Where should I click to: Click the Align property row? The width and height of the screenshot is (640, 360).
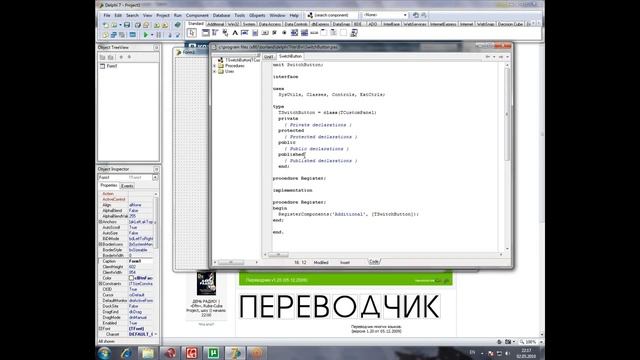pyautogui.click(x=127, y=205)
